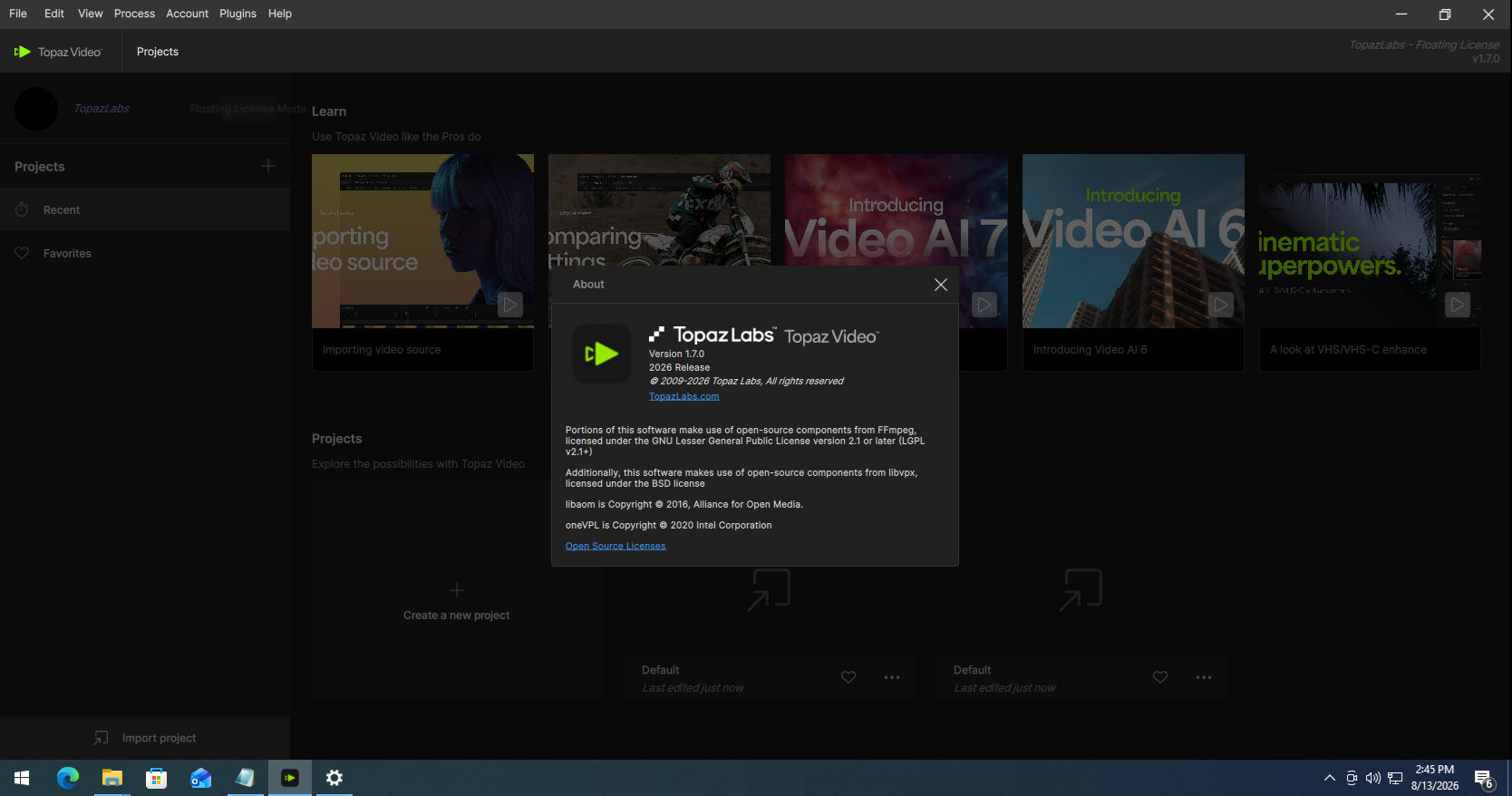Play the Introducing Video AI 7 video

click(x=984, y=305)
